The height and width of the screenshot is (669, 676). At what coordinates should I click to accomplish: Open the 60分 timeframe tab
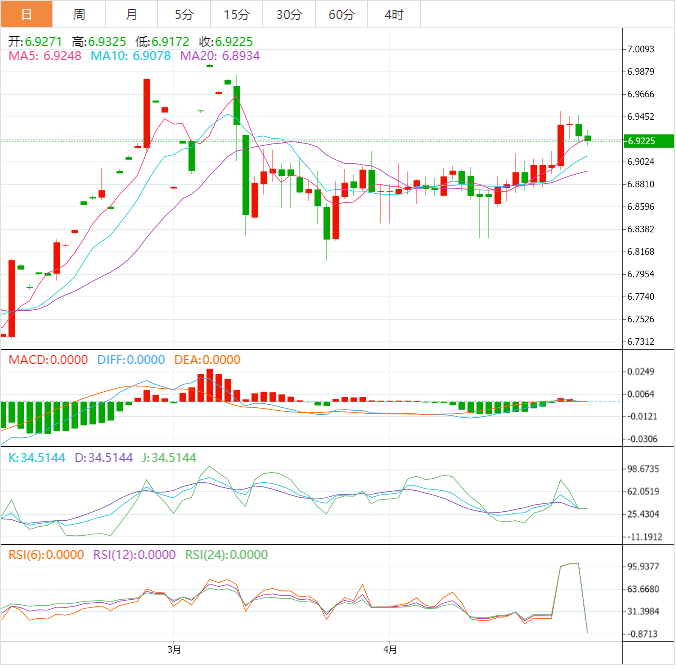pos(341,14)
